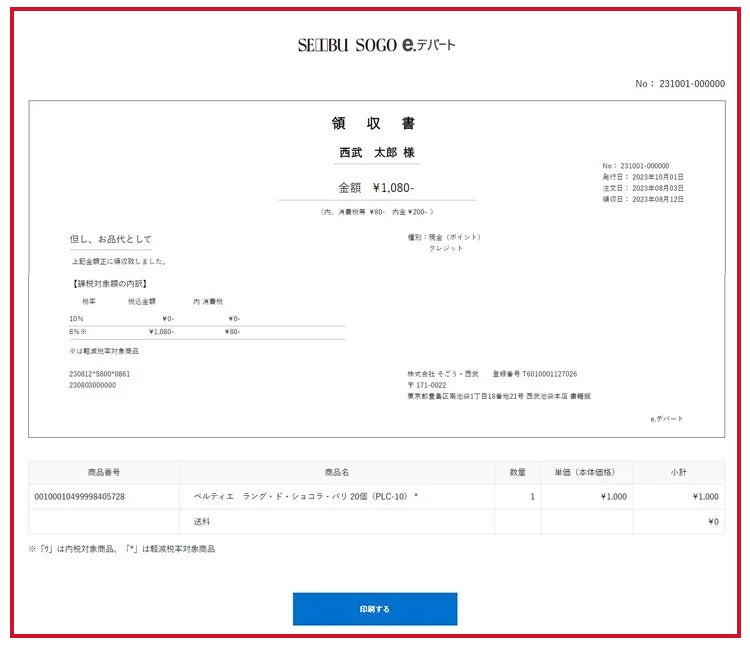
Task: Click the company name 株式会社 そごう・西武
Action: pos(443,374)
